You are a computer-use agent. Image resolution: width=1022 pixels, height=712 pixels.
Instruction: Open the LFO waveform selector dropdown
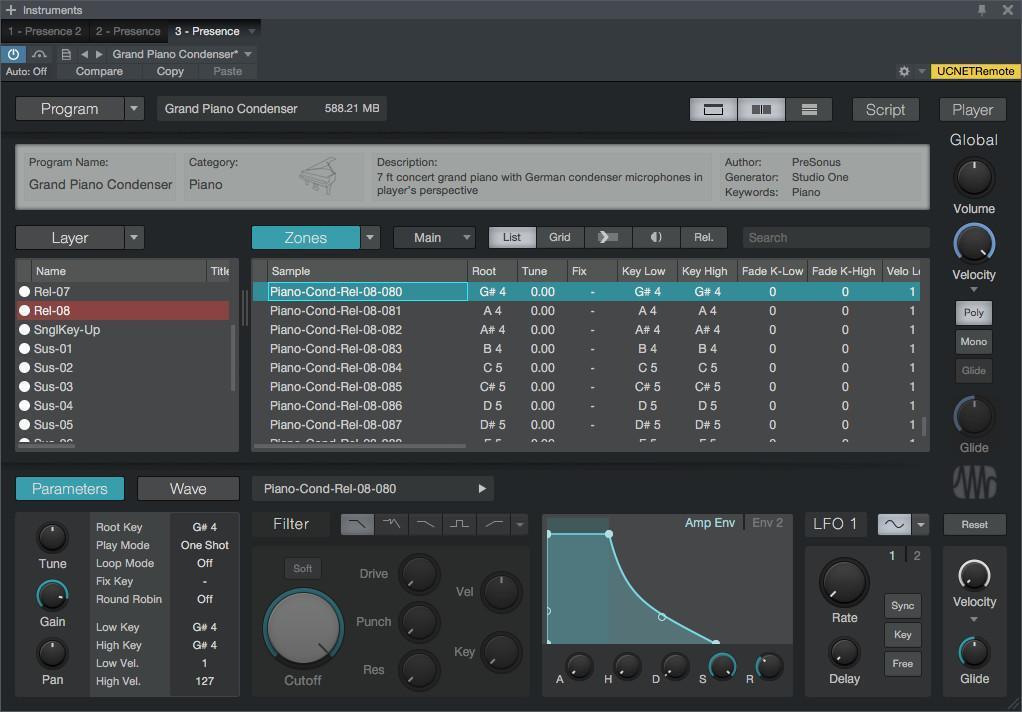click(920, 524)
